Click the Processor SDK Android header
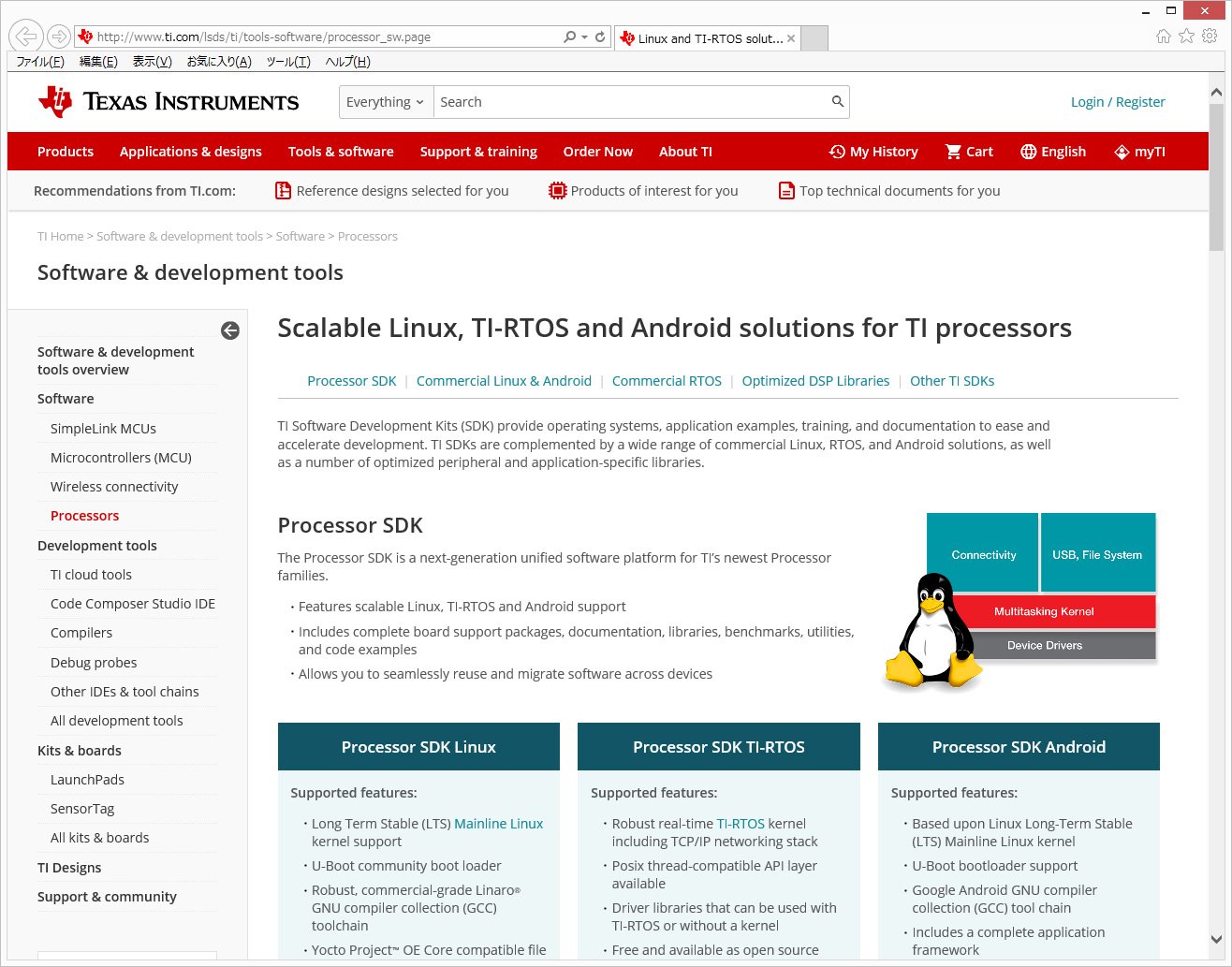Image resolution: width=1232 pixels, height=967 pixels. [1019, 747]
